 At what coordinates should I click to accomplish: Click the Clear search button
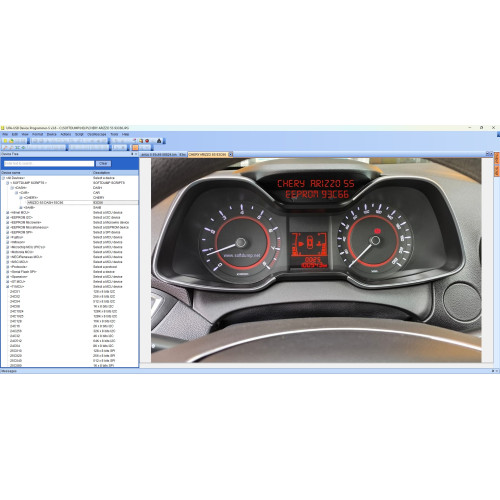point(103,163)
